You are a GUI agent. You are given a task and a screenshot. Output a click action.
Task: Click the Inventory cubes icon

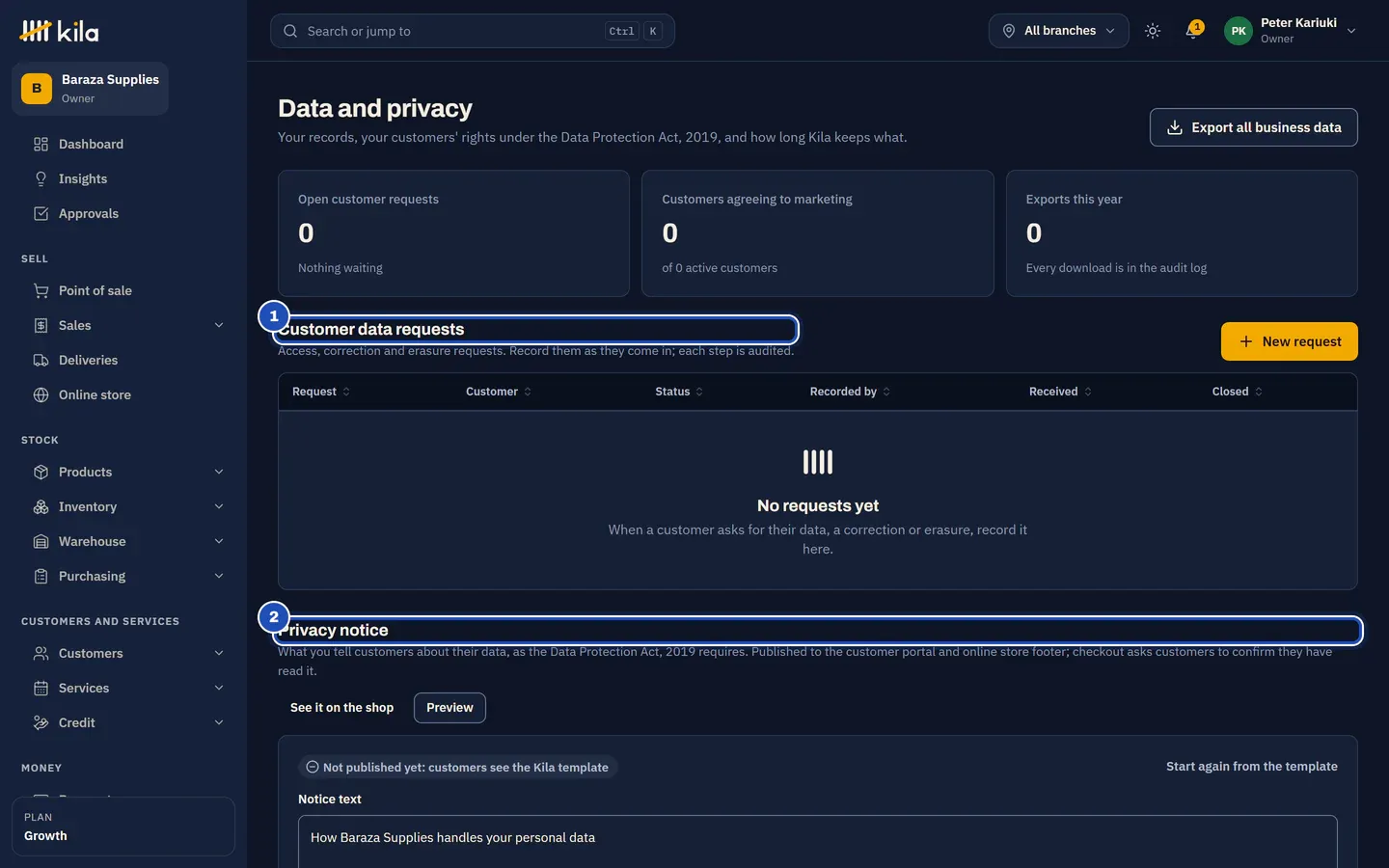[x=41, y=506]
